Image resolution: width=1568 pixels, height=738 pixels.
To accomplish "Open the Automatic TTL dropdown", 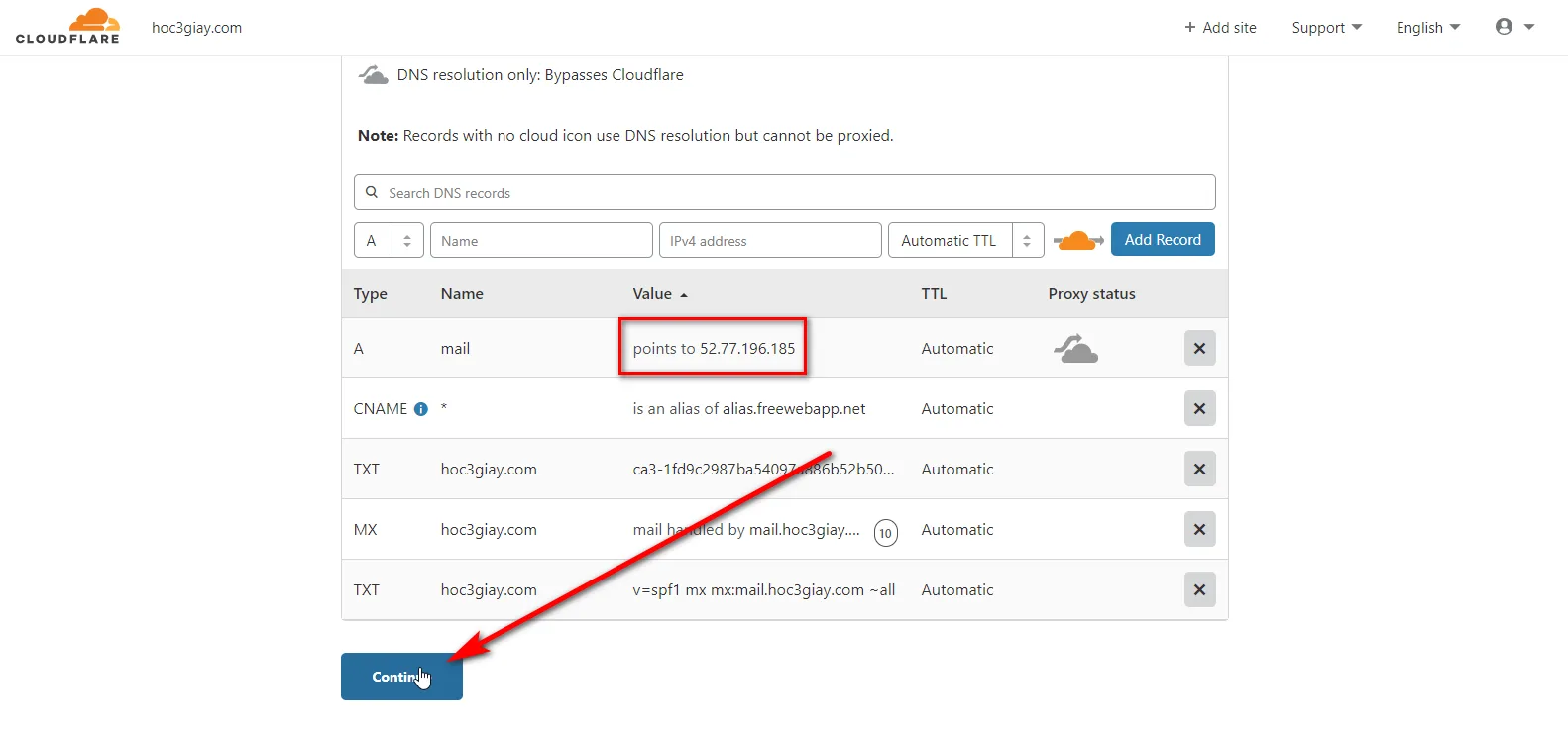I will 965,240.
